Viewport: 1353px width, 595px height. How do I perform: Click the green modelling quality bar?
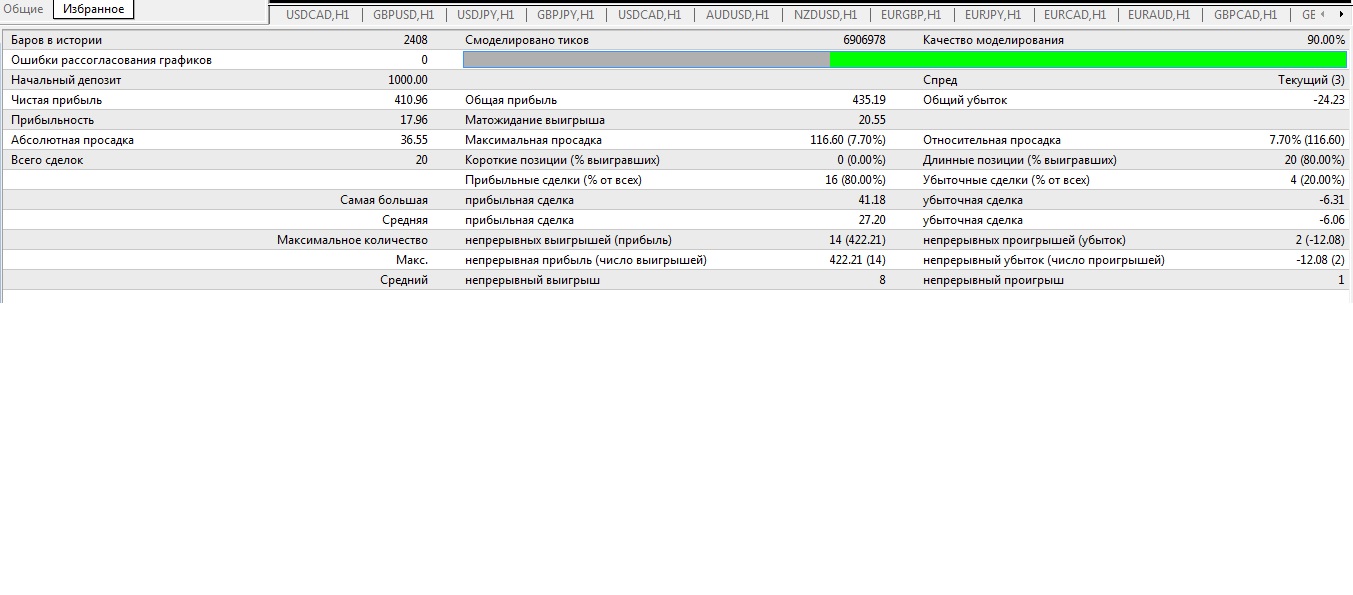[1088, 60]
